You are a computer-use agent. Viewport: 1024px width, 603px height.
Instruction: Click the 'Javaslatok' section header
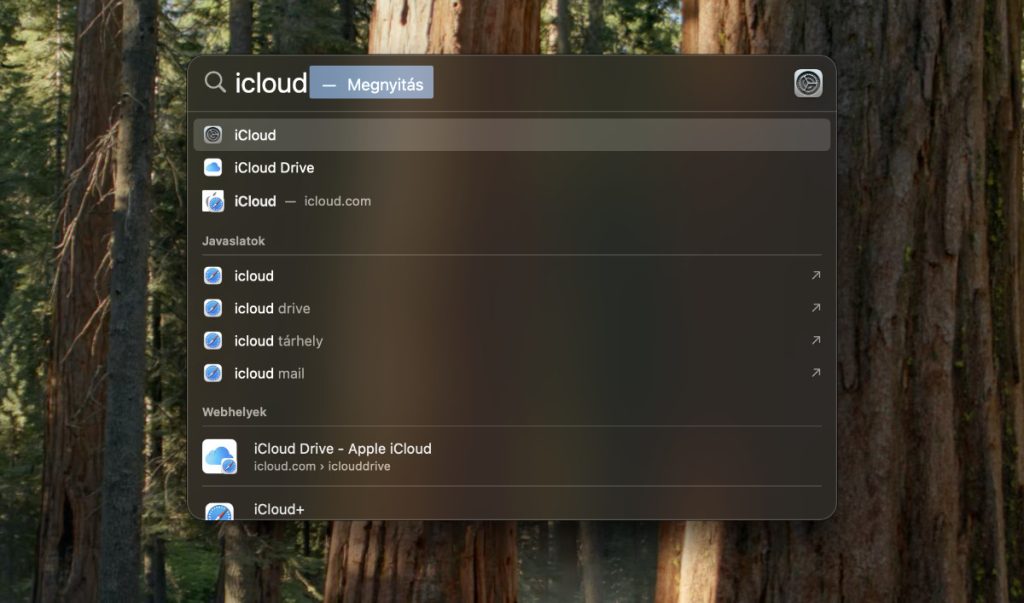(233, 240)
